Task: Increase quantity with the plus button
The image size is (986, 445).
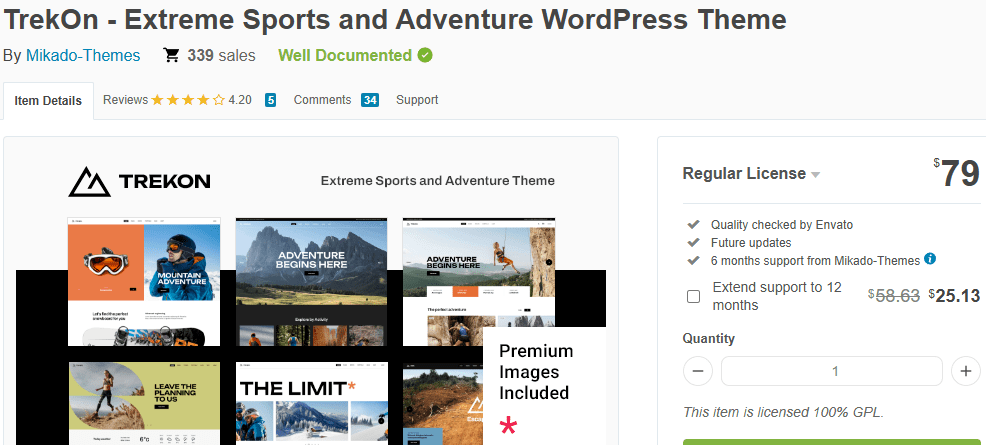Action: [966, 371]
